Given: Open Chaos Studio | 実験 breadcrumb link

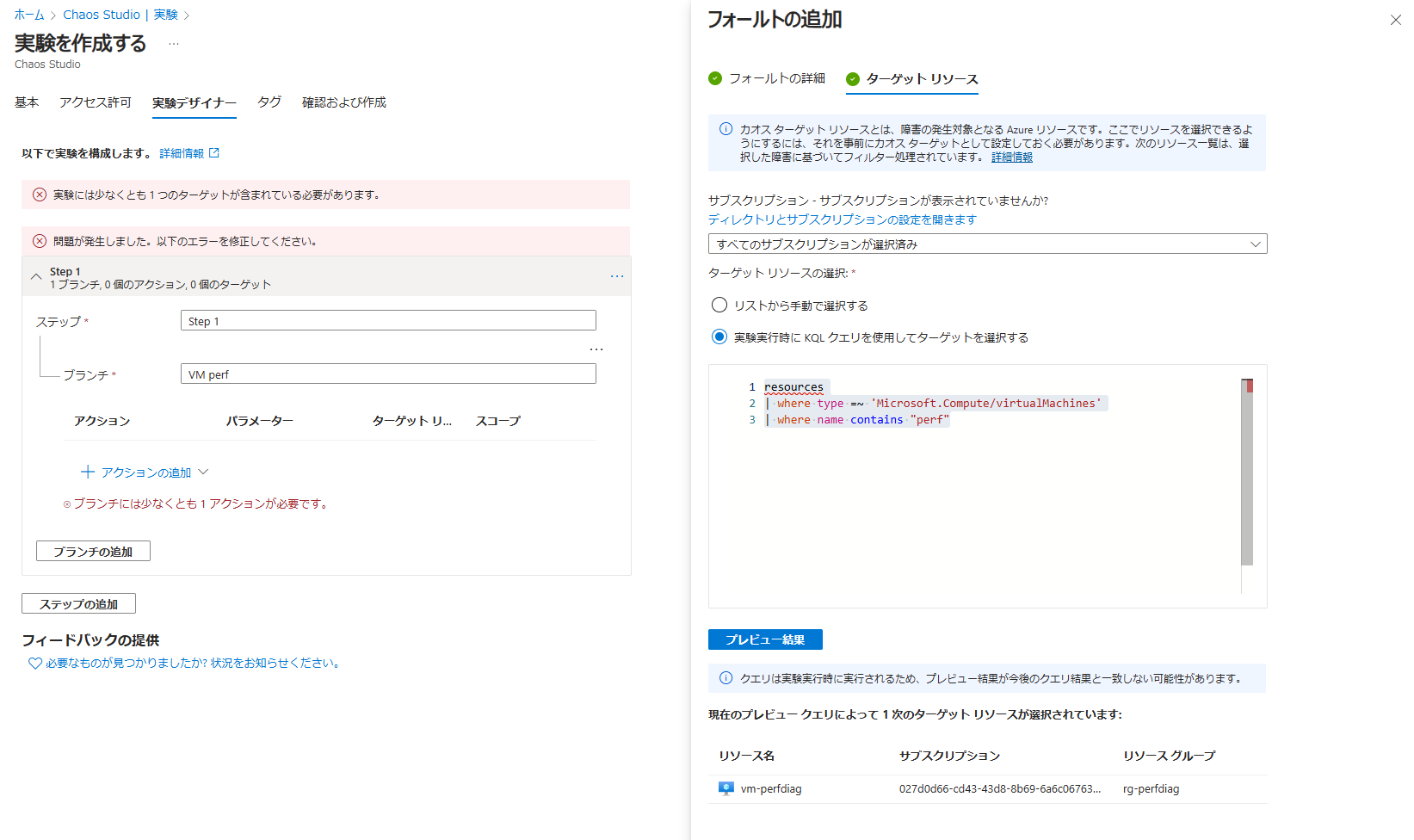Looking at the screenshot, I should (120, 15).
